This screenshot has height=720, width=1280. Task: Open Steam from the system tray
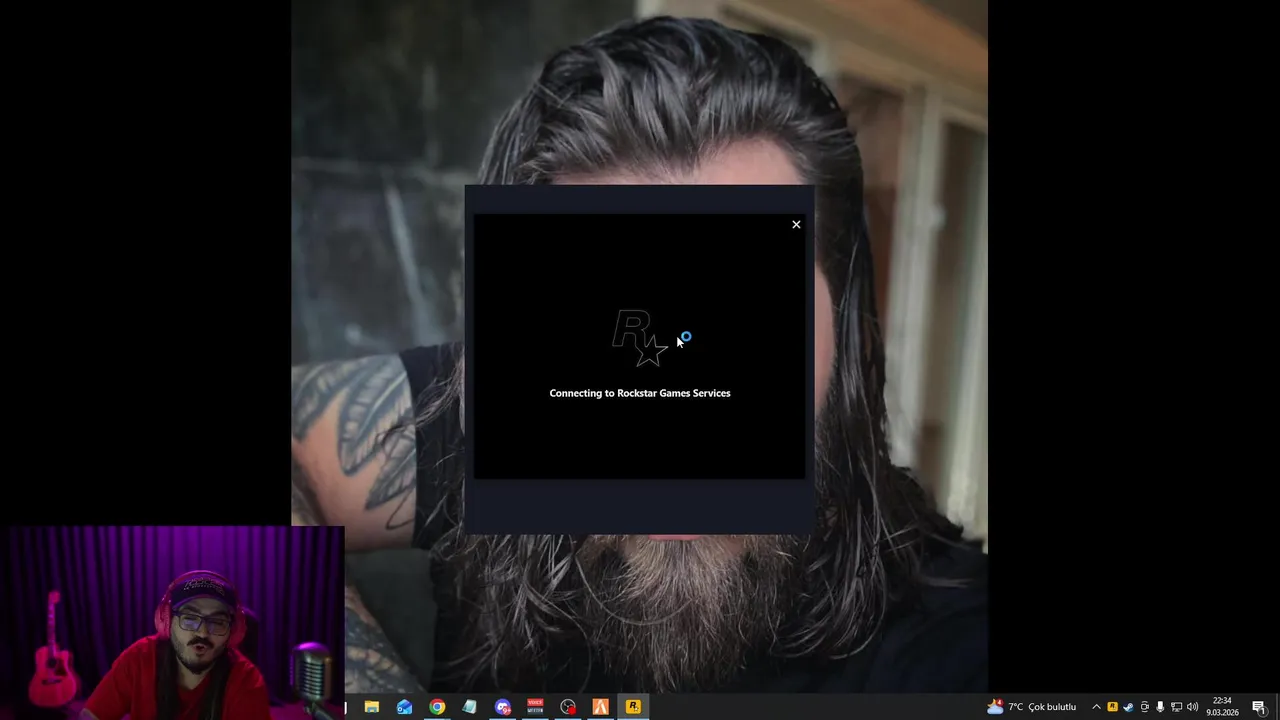[1128, 707]
